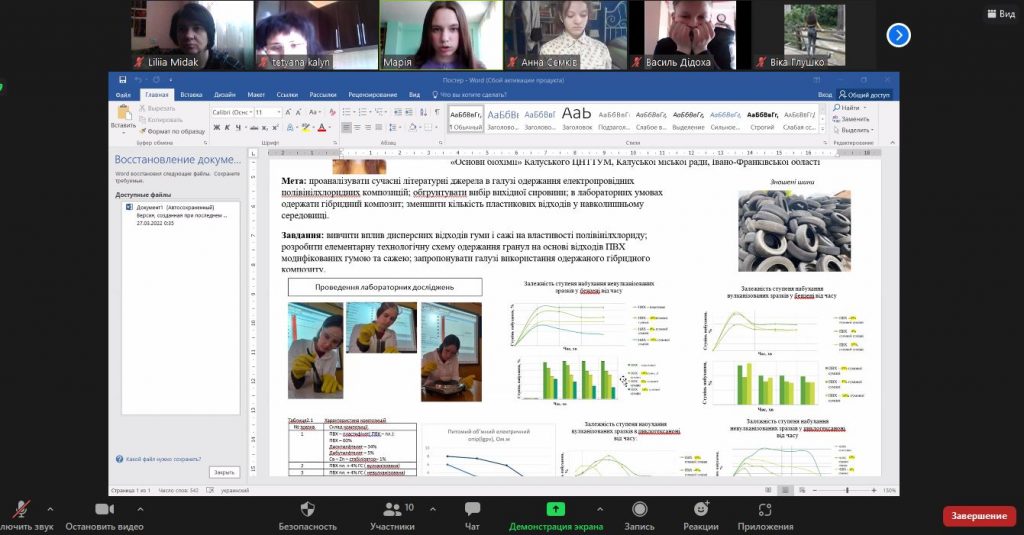Open the Reactions smiley menu

click(701, 509)
